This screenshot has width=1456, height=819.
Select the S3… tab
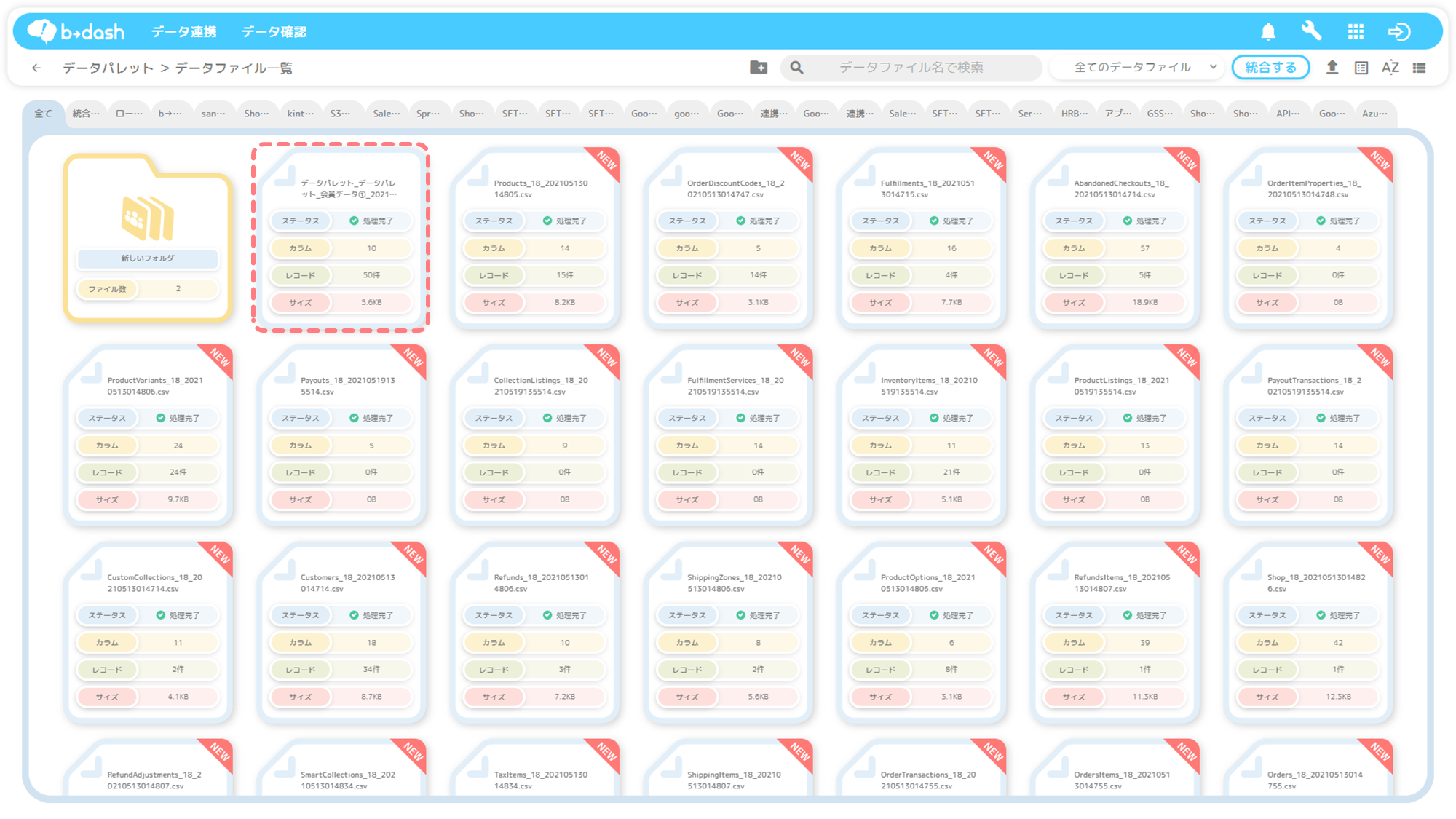pyautogui.click(x=340, y=113)
